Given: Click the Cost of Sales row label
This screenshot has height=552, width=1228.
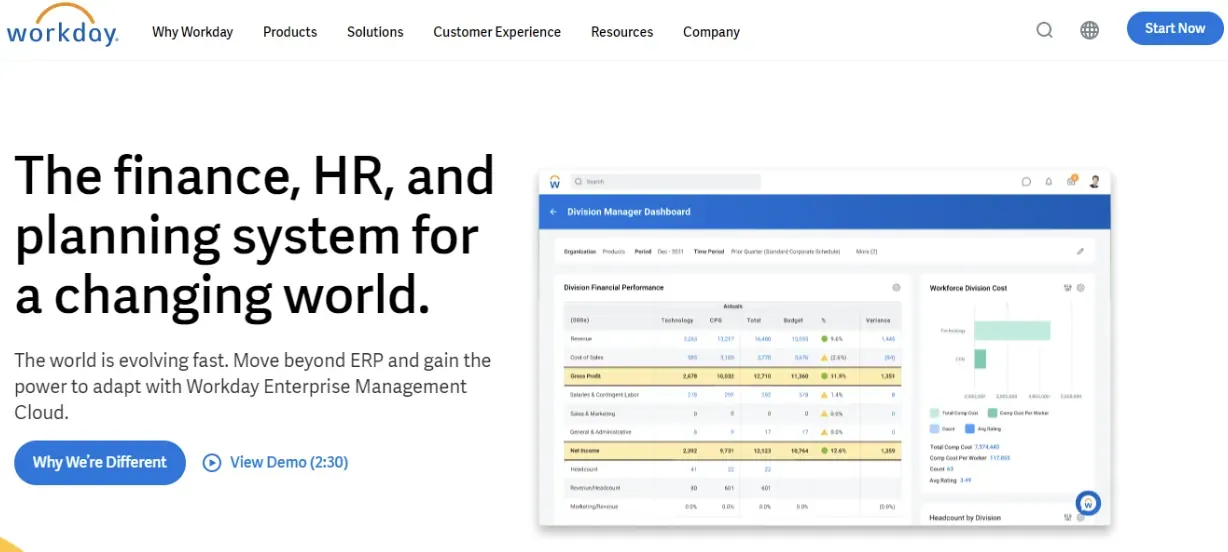Looking at the screenshot, I should [585, 357].
